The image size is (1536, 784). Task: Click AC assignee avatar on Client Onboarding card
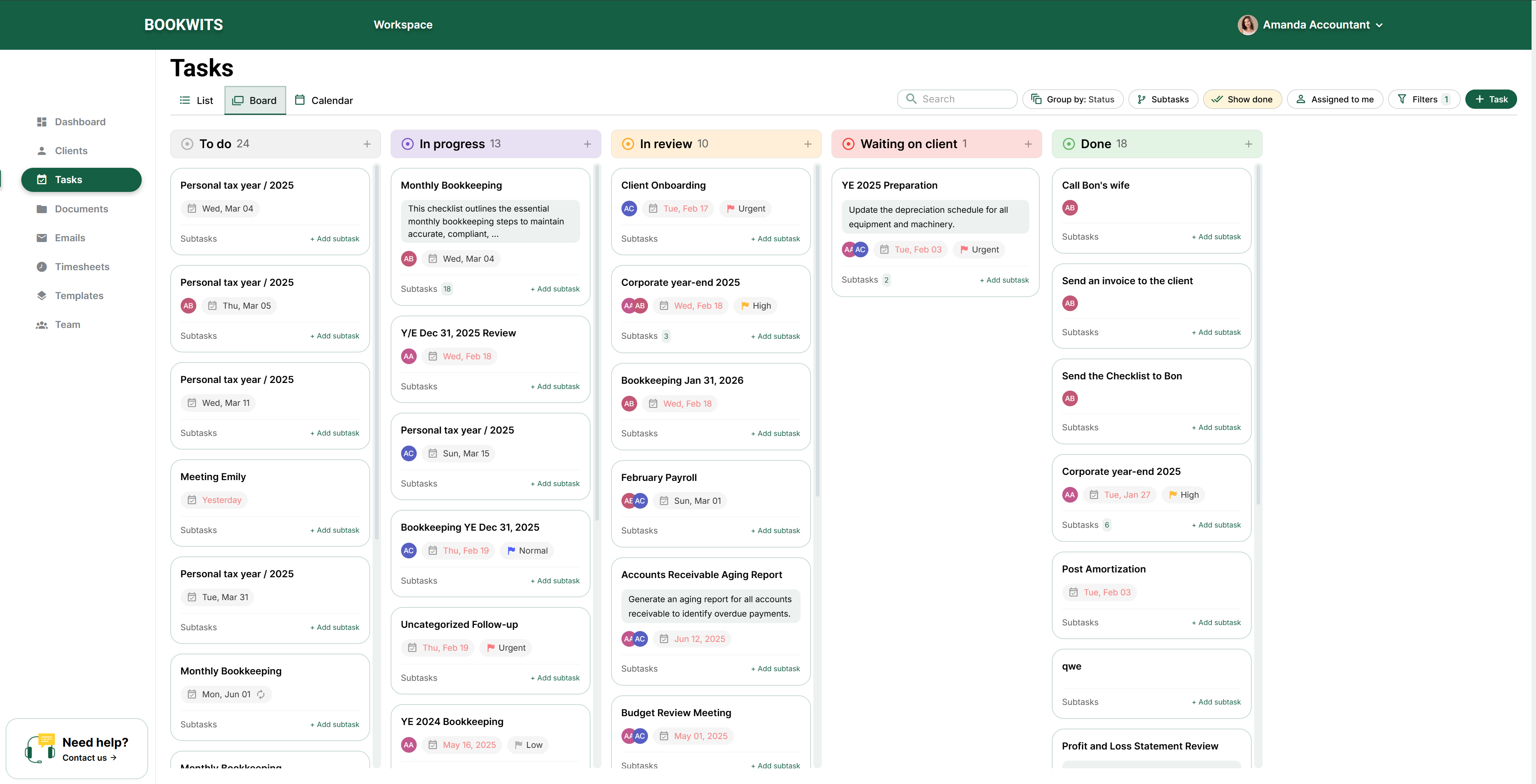(629, 209)
